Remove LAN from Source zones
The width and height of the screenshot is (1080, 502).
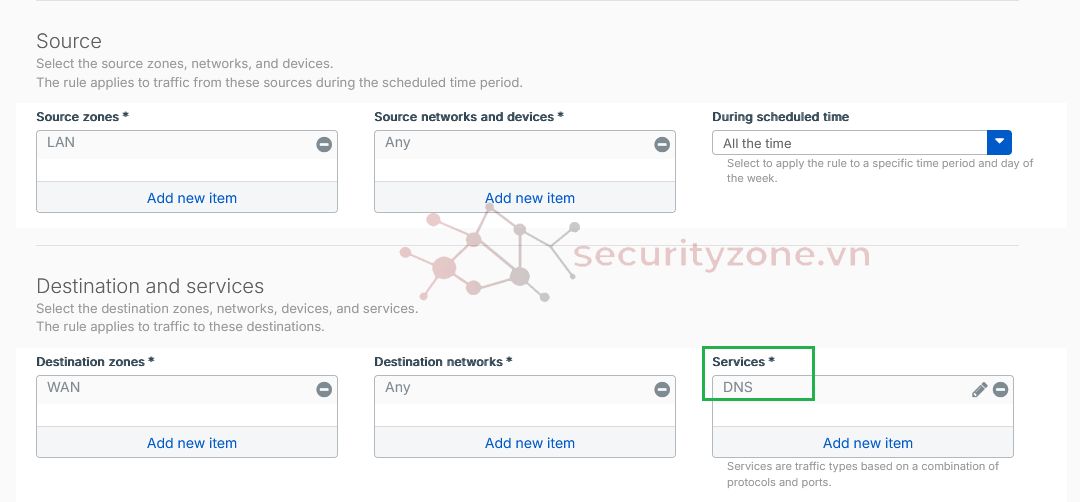(324, 145)
